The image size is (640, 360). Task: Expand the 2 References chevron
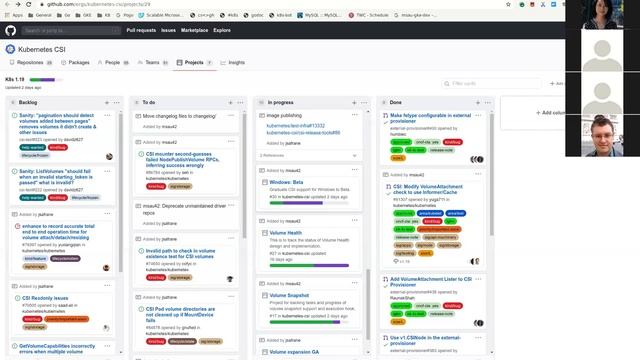(x=354, y=156)
